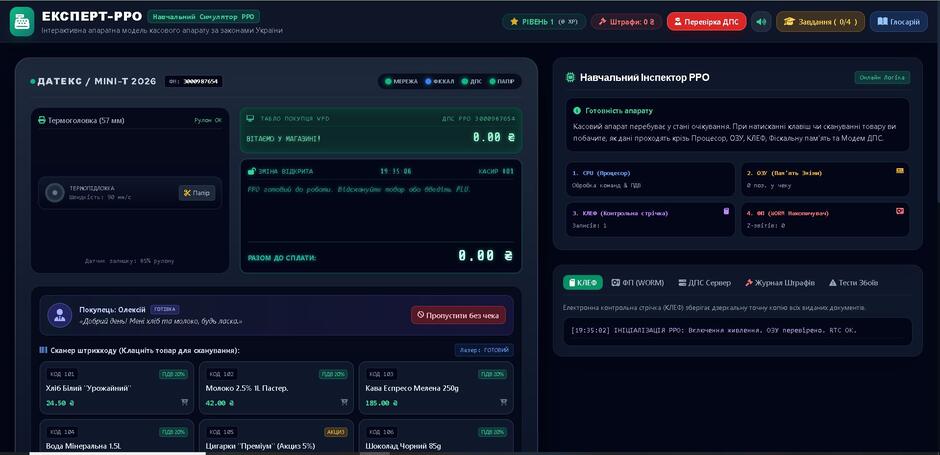Open the Журнал Штрафів tab
Viewport: 940px width, 455px height.
779,282
